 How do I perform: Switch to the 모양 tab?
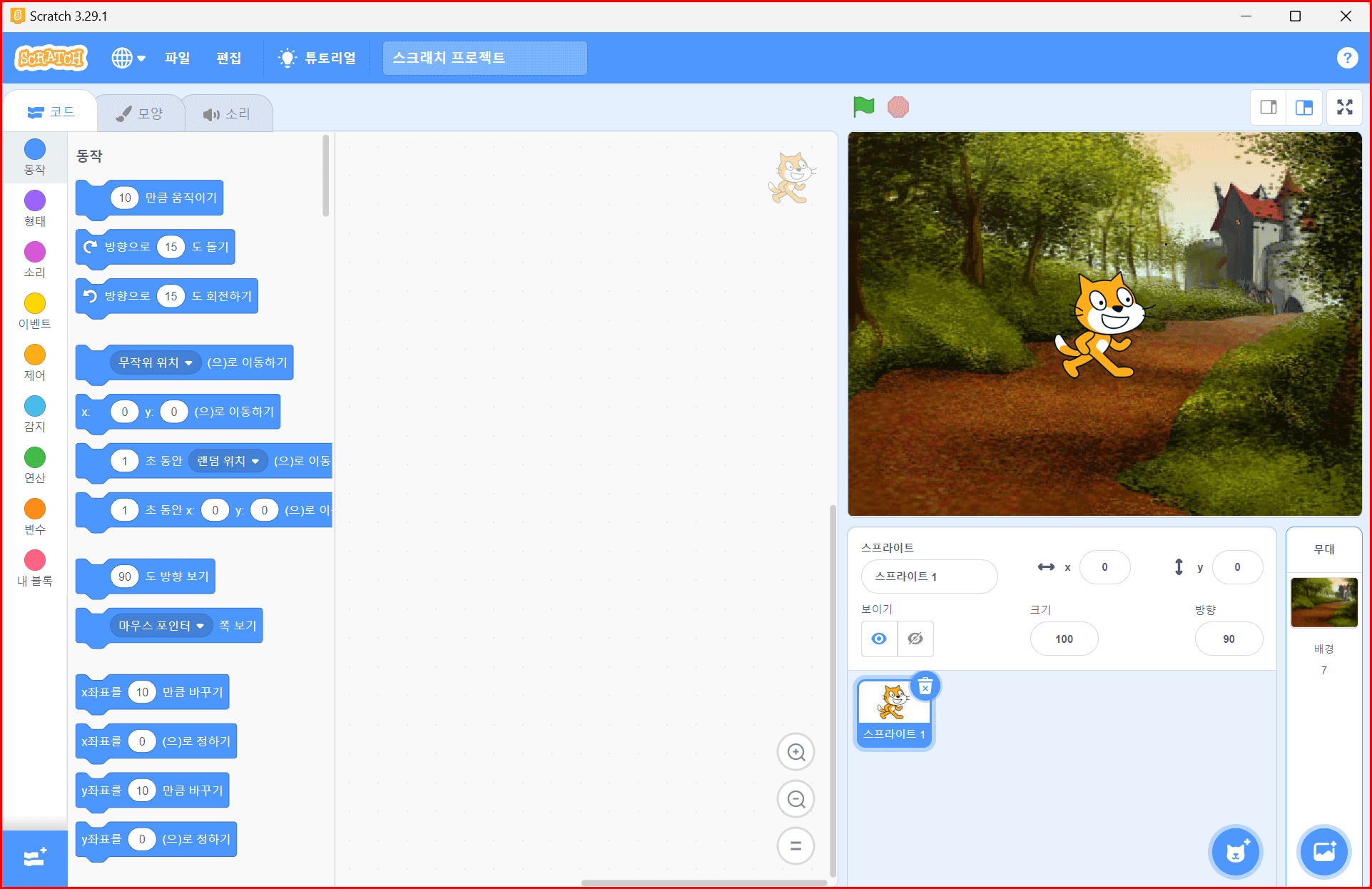coord(140,113)
